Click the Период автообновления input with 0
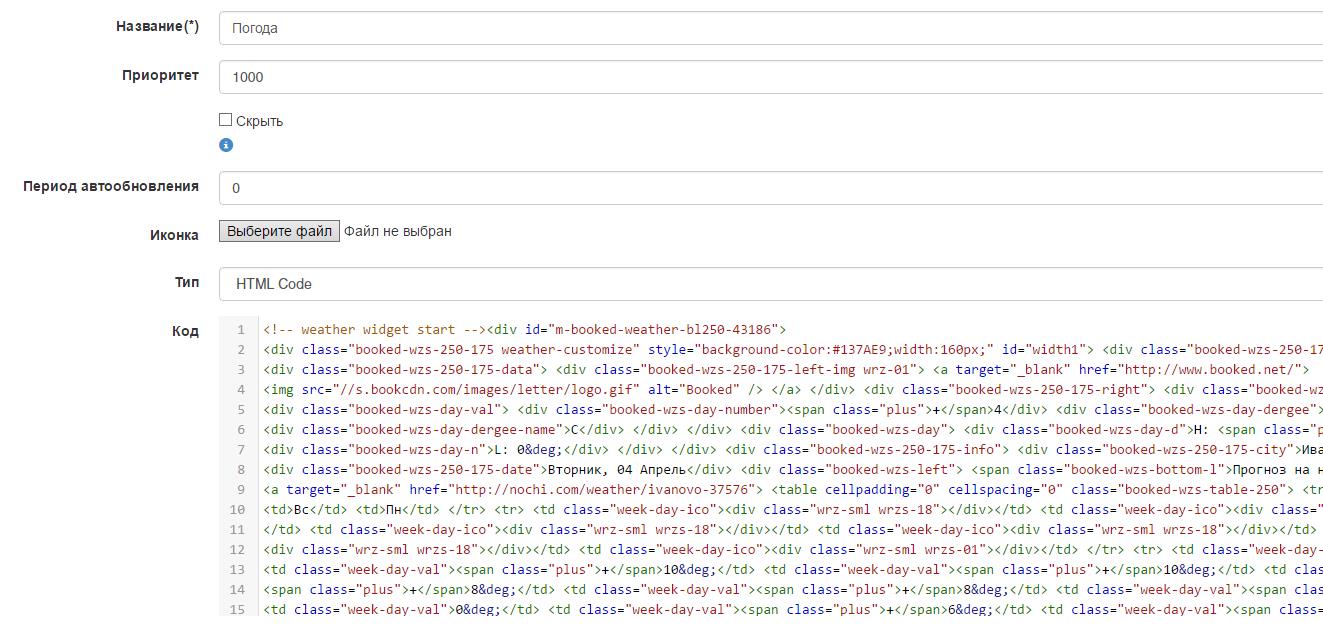The image size is (1323, 639). (x=770, y=188)
